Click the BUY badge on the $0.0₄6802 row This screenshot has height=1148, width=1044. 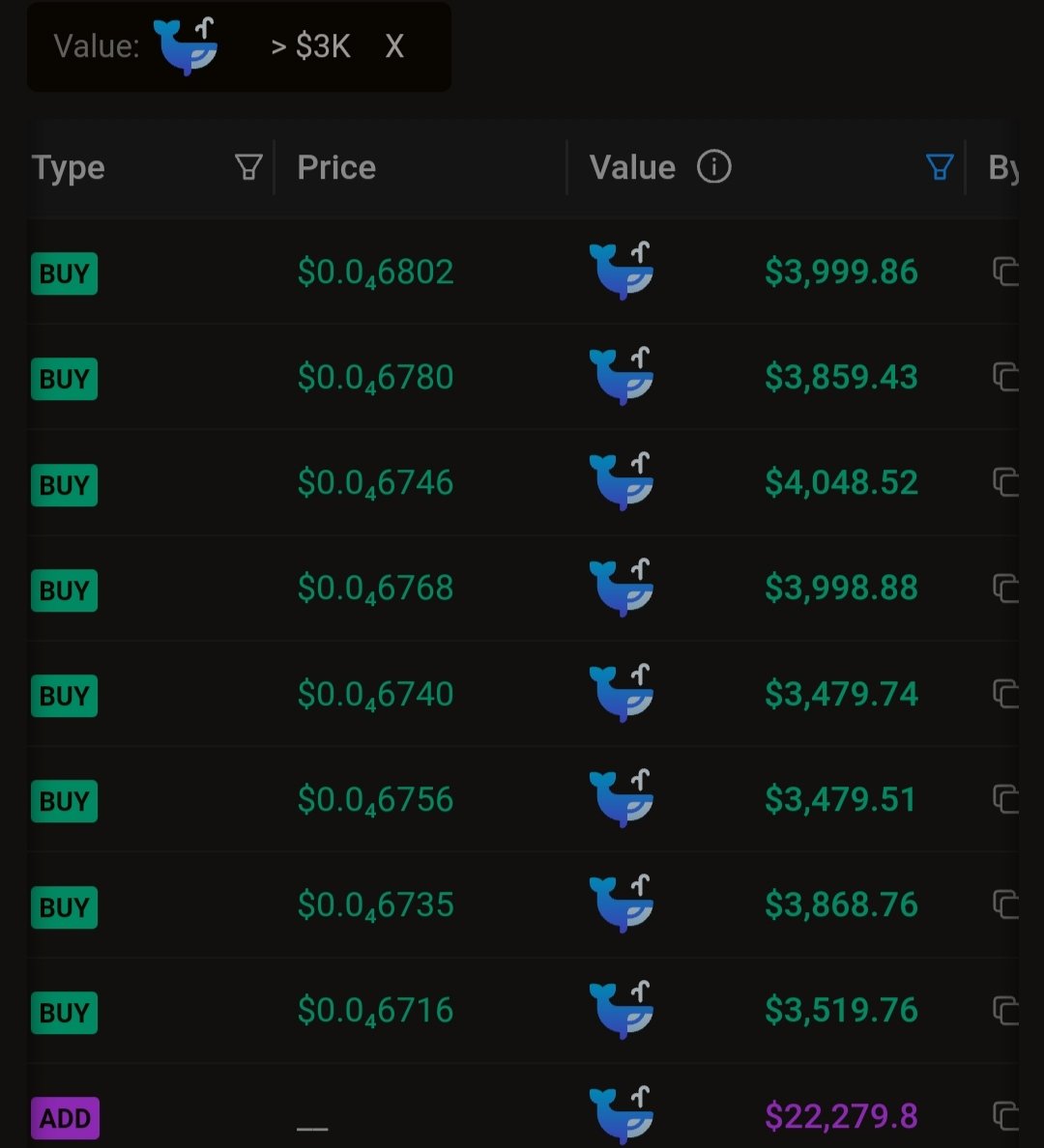click(x=64, y=273)
